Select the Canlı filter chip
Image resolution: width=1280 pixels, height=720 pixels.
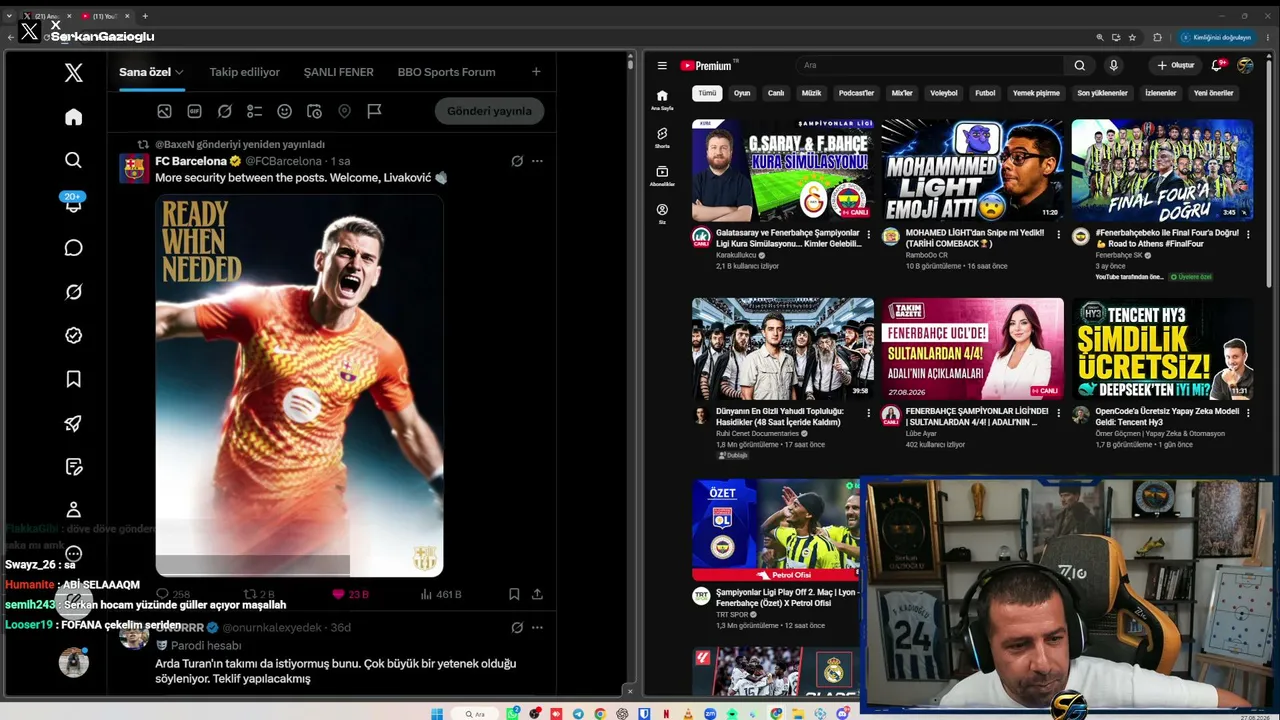click(x=775, y=93)
